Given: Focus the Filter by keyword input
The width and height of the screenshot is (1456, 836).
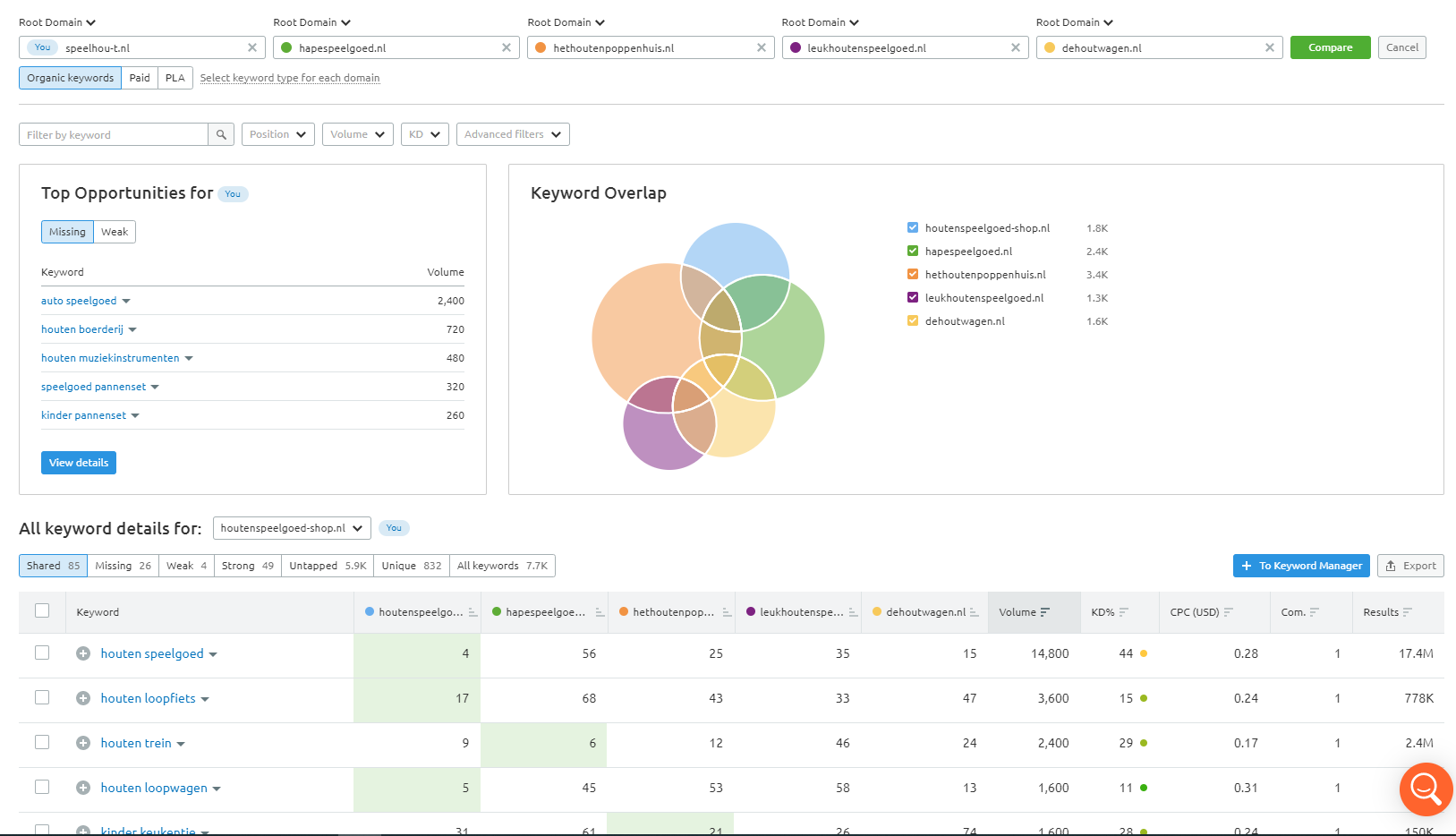Looking at the screenshot, I should click(114, 134).
